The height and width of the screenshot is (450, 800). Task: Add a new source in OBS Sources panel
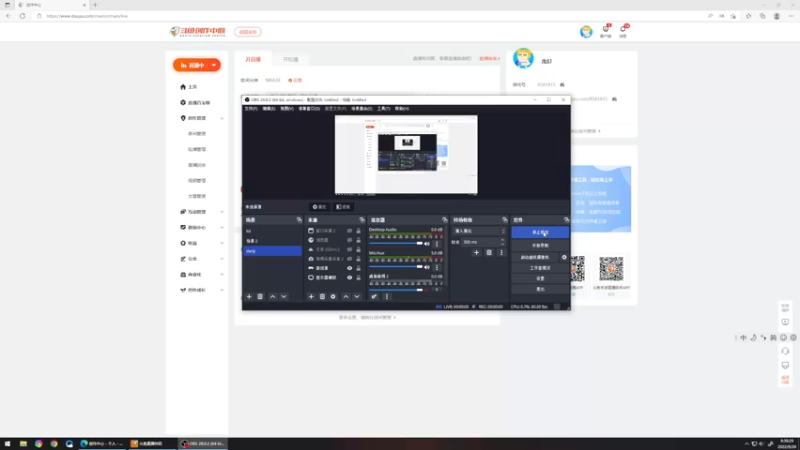(311, 296)
